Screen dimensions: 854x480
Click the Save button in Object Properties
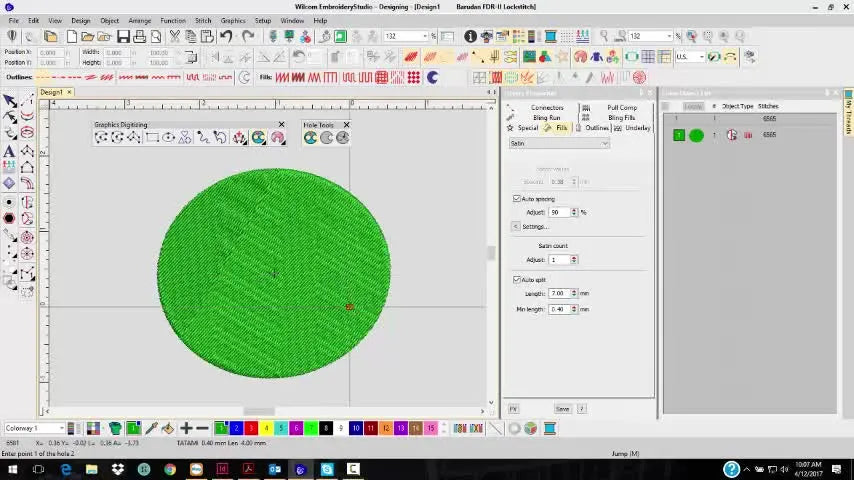pyautogui.click(x=562, y=409)
